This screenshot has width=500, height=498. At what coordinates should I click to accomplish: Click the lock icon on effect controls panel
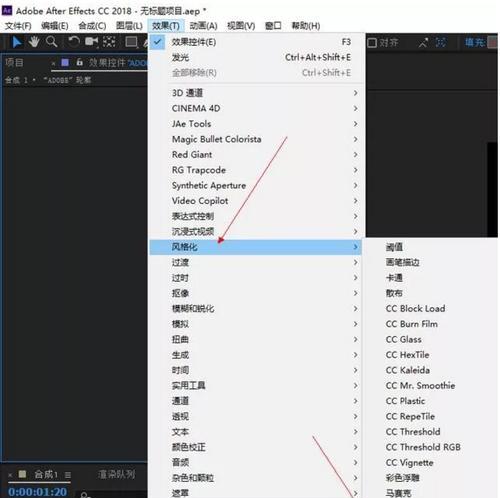[x=79, y=62]
